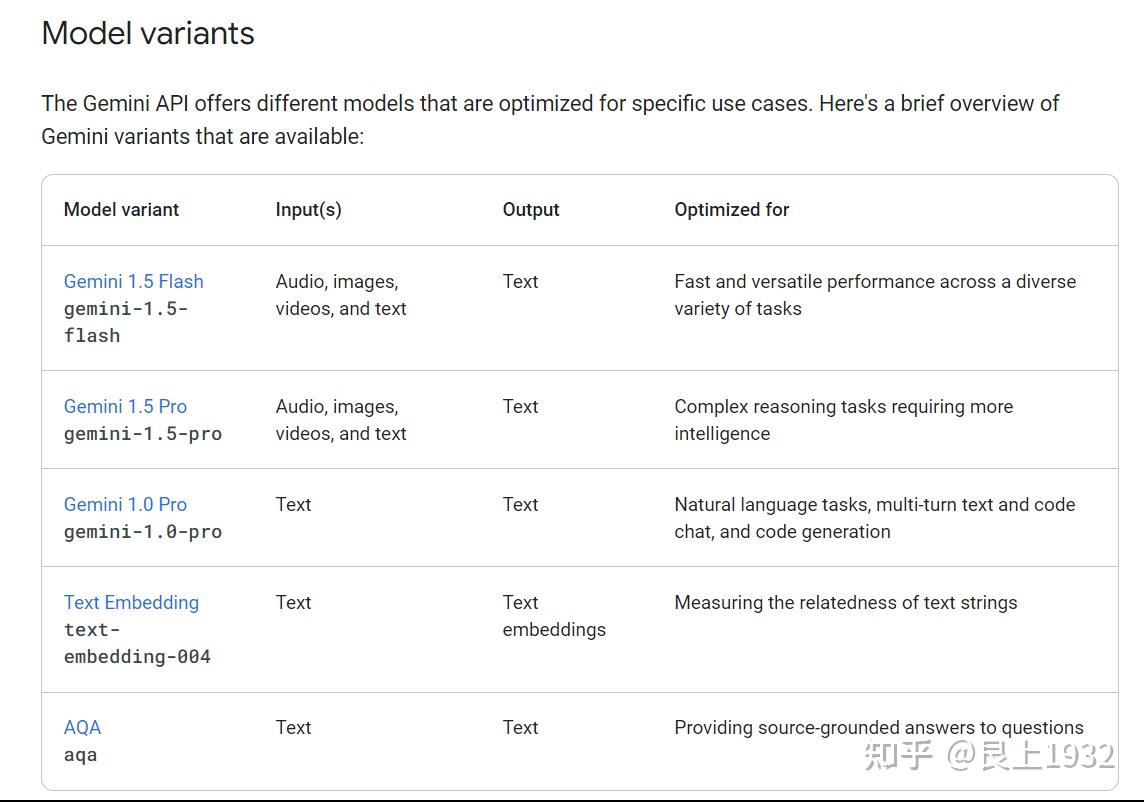
Task: Click the Input(s) column header
Action: pos(308,209)
